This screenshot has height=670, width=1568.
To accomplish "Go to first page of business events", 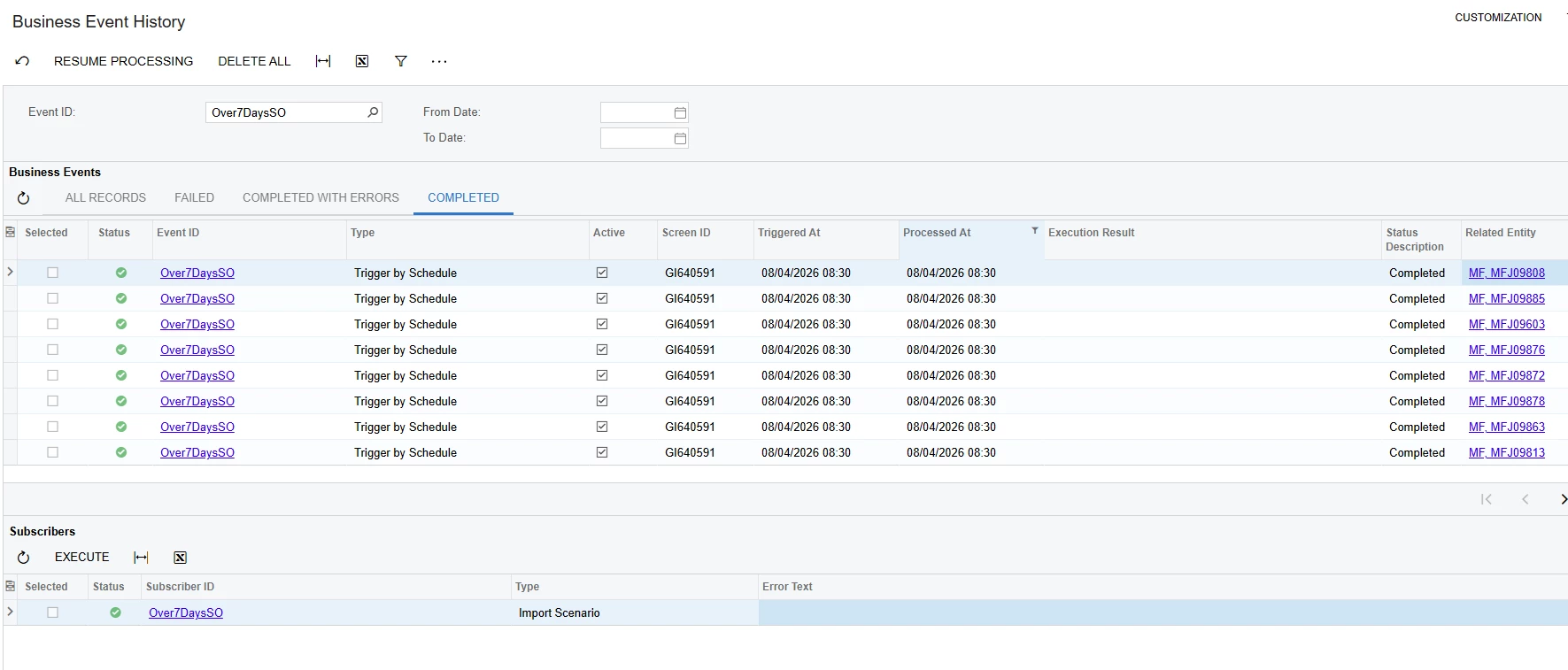I will coord(1487,499).
